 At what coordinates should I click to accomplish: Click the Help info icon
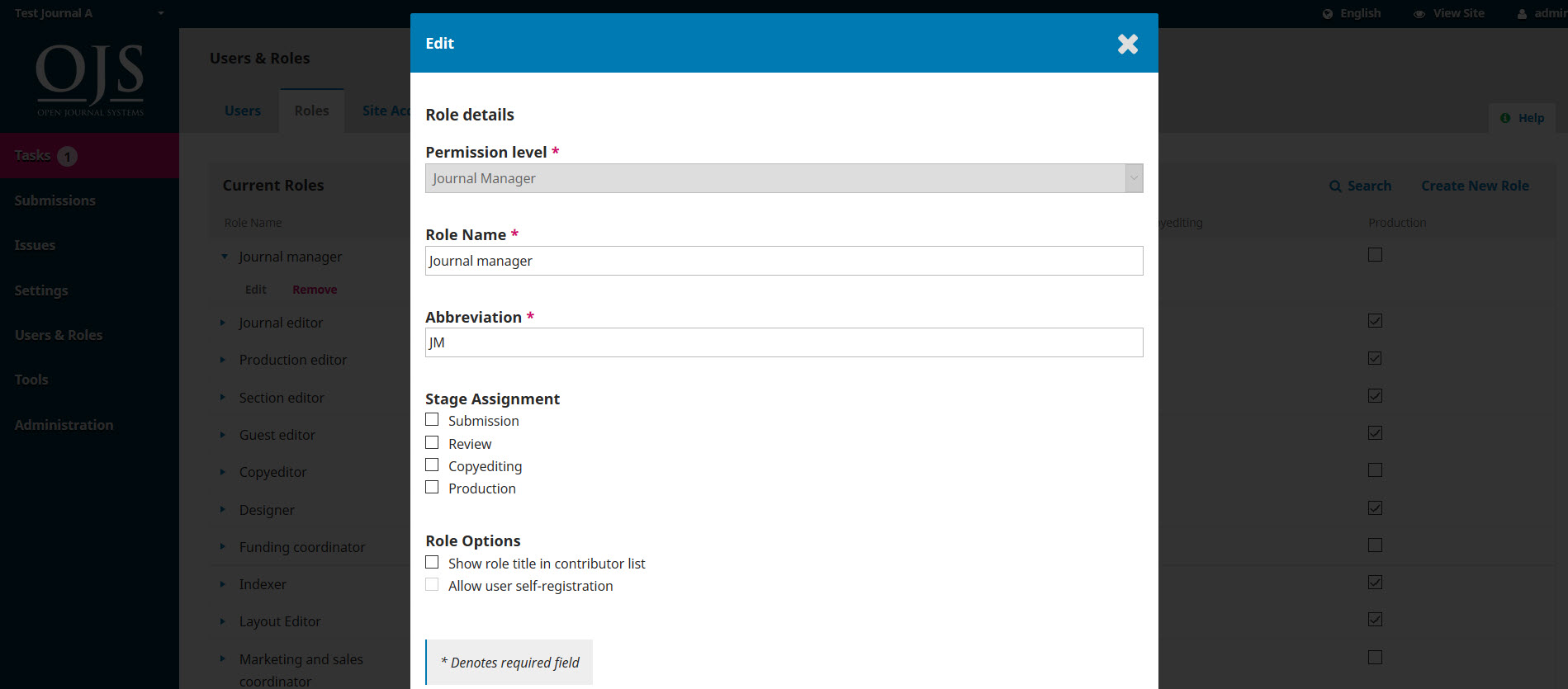point(1505,118)
